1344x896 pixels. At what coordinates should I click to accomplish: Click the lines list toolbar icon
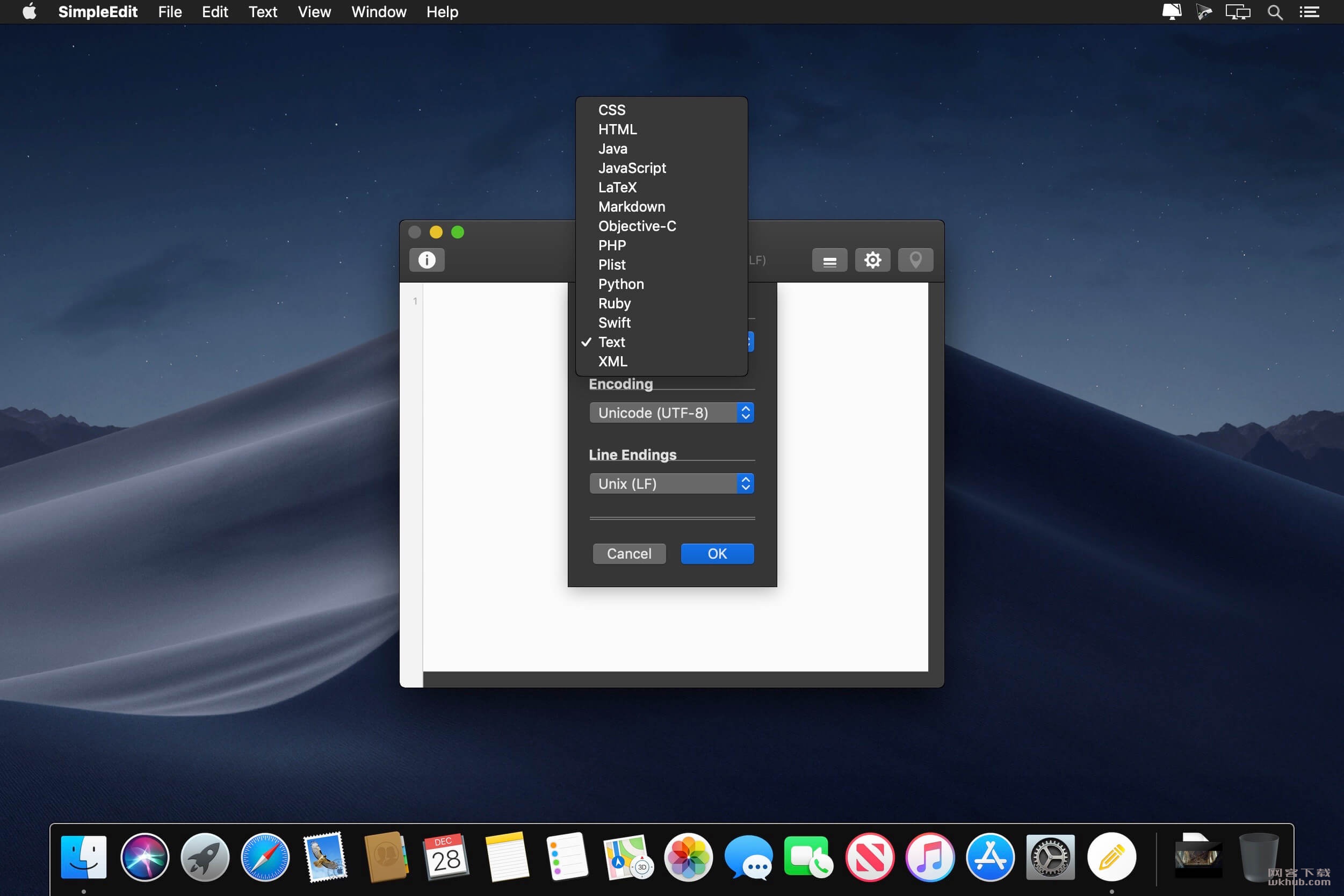pyautogui.click(x=829, y=260)
